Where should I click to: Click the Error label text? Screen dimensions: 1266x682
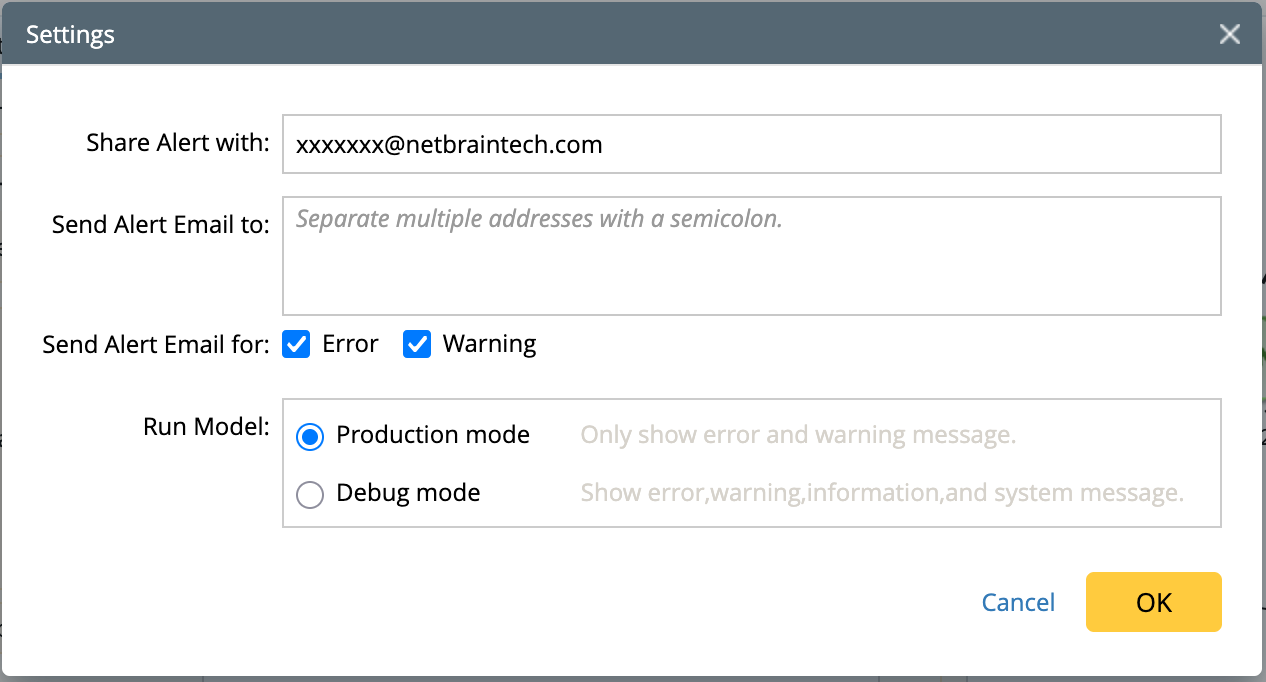(x=350, y=344)
